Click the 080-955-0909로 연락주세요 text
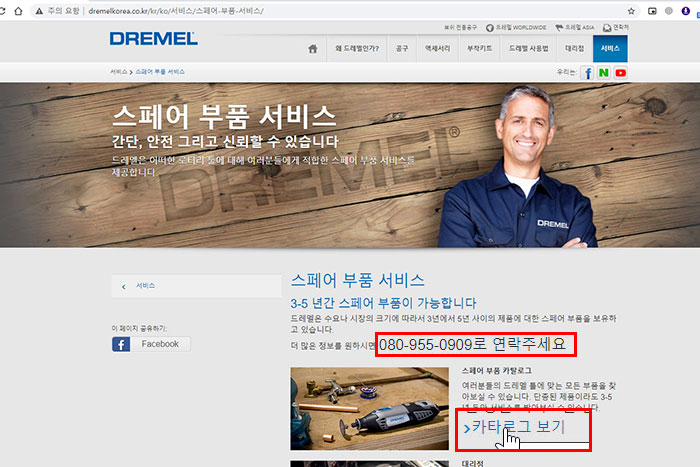The width and height of the screenshot is (700, 467). tap(472, 344)
